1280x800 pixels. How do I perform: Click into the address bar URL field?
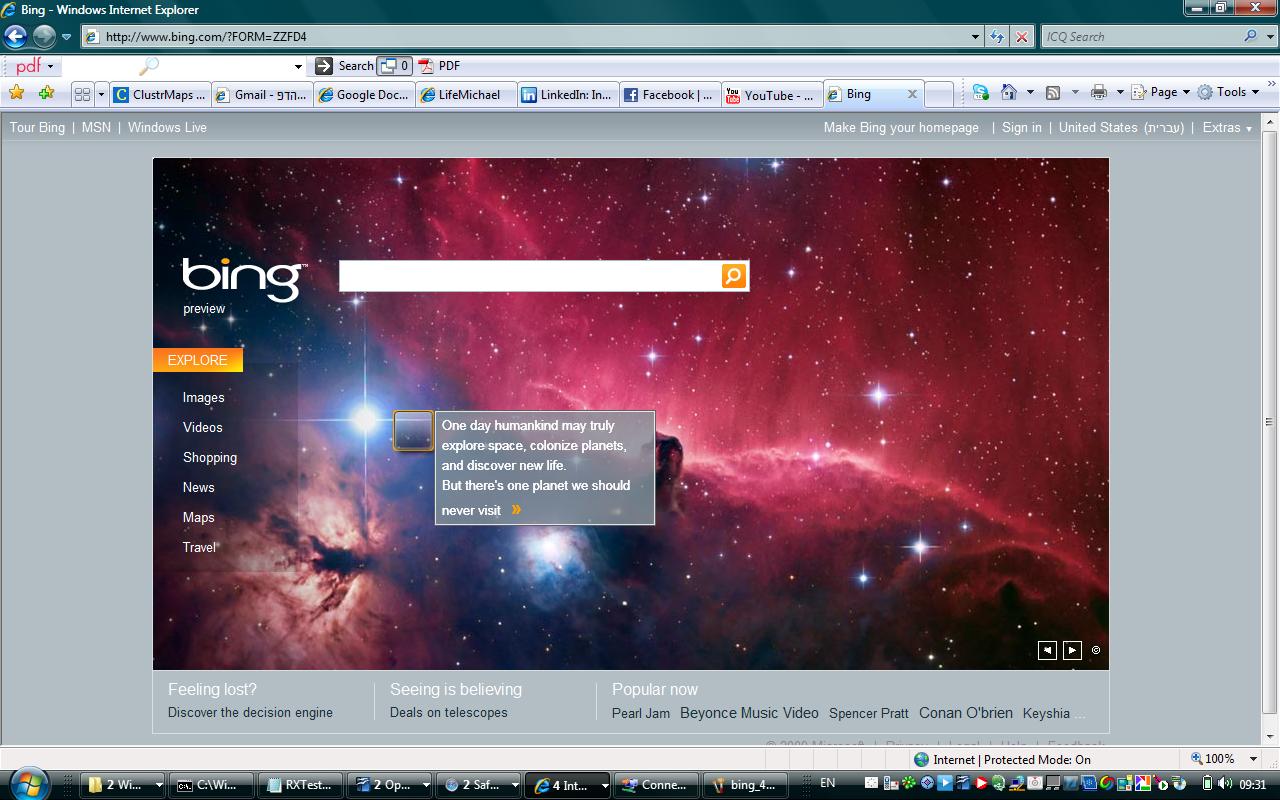[x=525, y=37]
